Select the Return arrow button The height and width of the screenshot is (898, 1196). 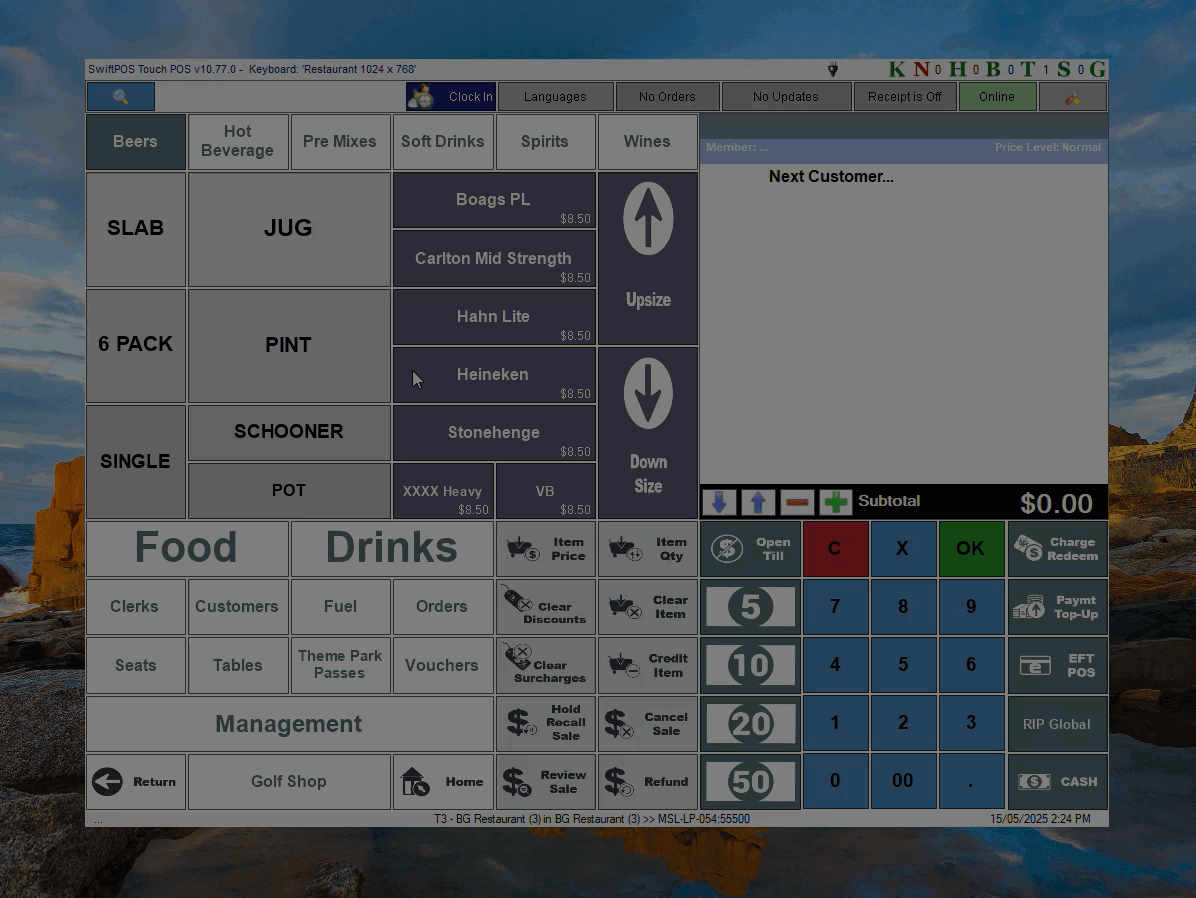(x=137, y=782)
